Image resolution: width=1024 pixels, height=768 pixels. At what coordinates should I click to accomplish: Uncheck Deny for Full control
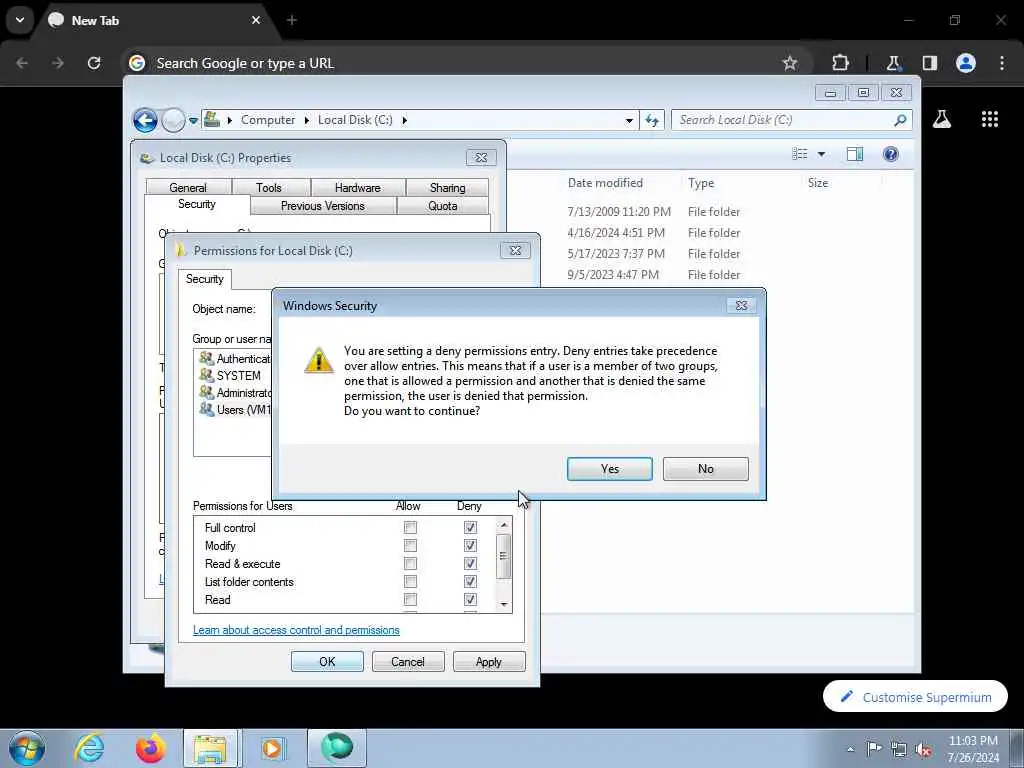click(470, 527)
